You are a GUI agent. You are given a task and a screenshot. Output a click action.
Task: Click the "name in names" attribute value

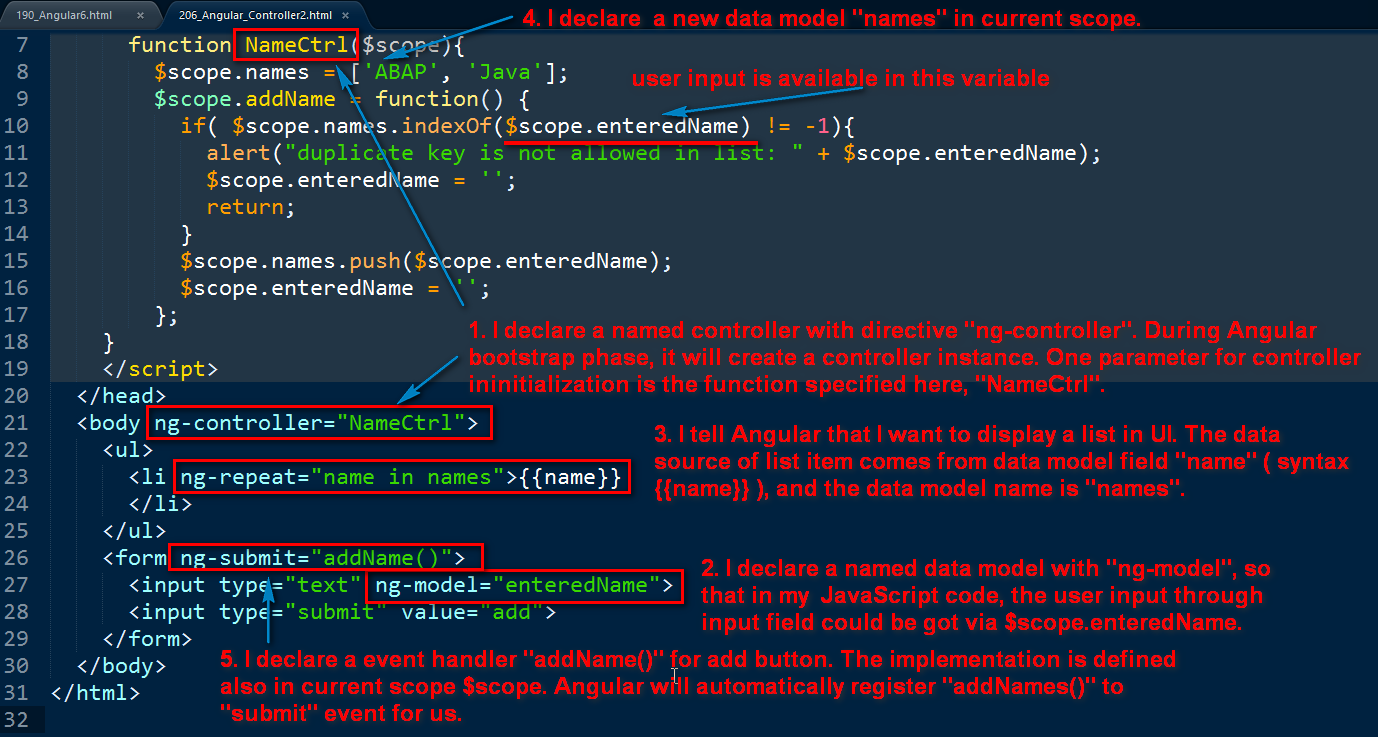(x=407, y=477)
